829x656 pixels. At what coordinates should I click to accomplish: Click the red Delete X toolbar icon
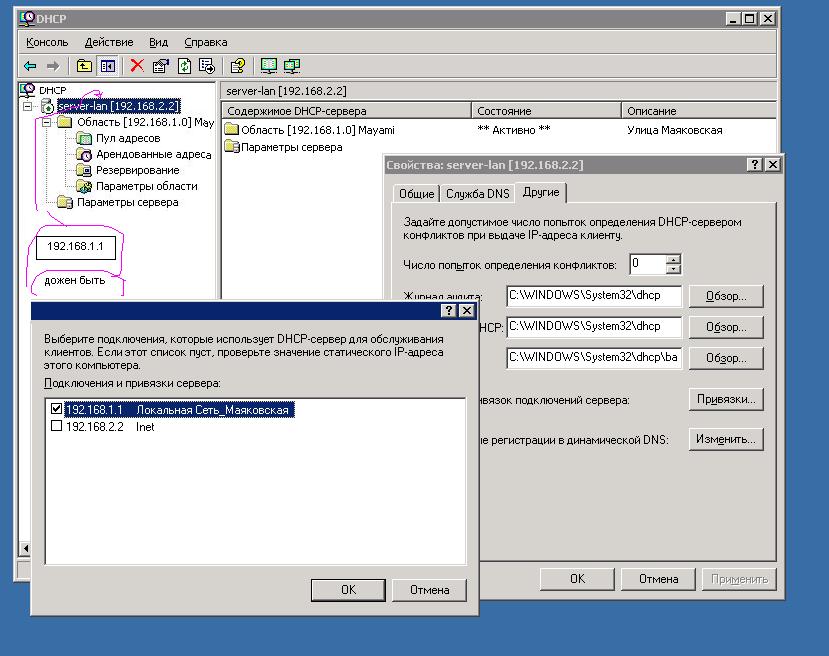[136, 66]
